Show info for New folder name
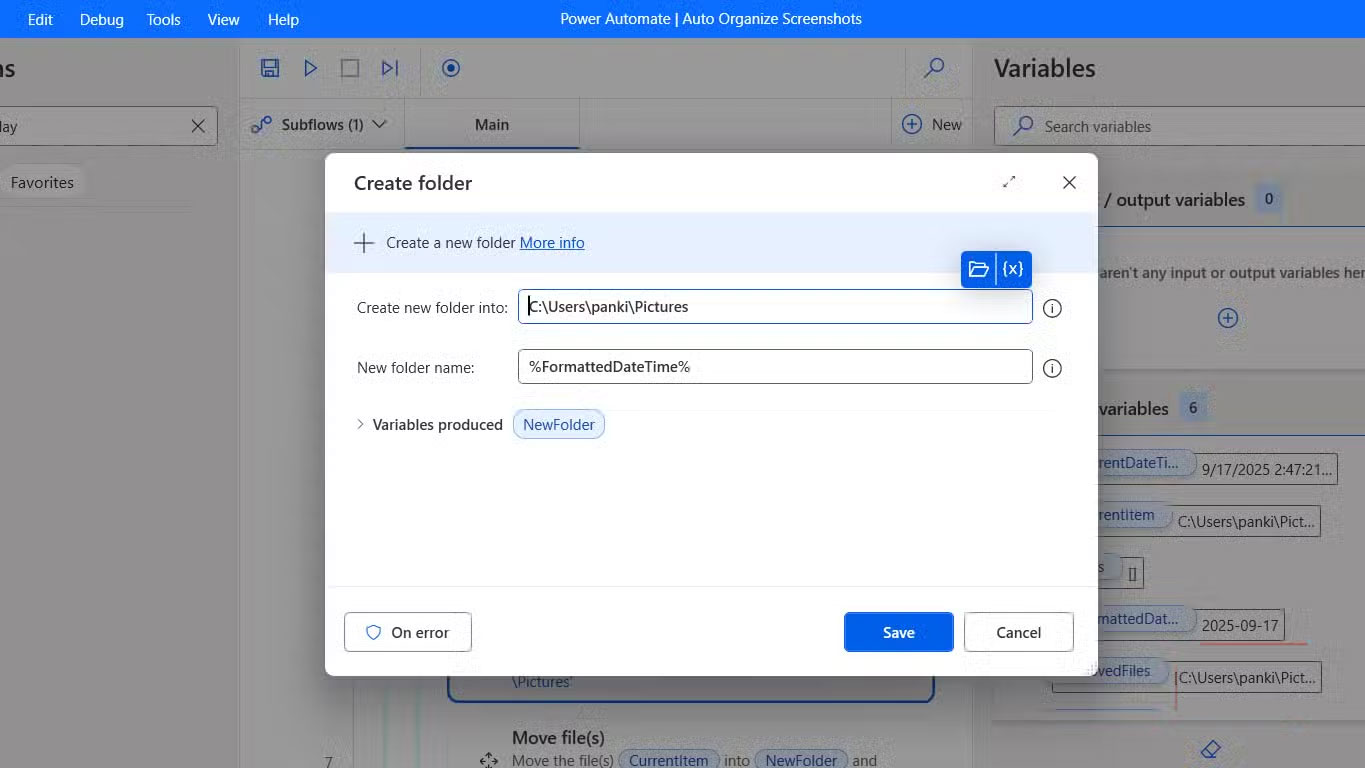Screen dimensions: 1365x768 point(1052,368)
